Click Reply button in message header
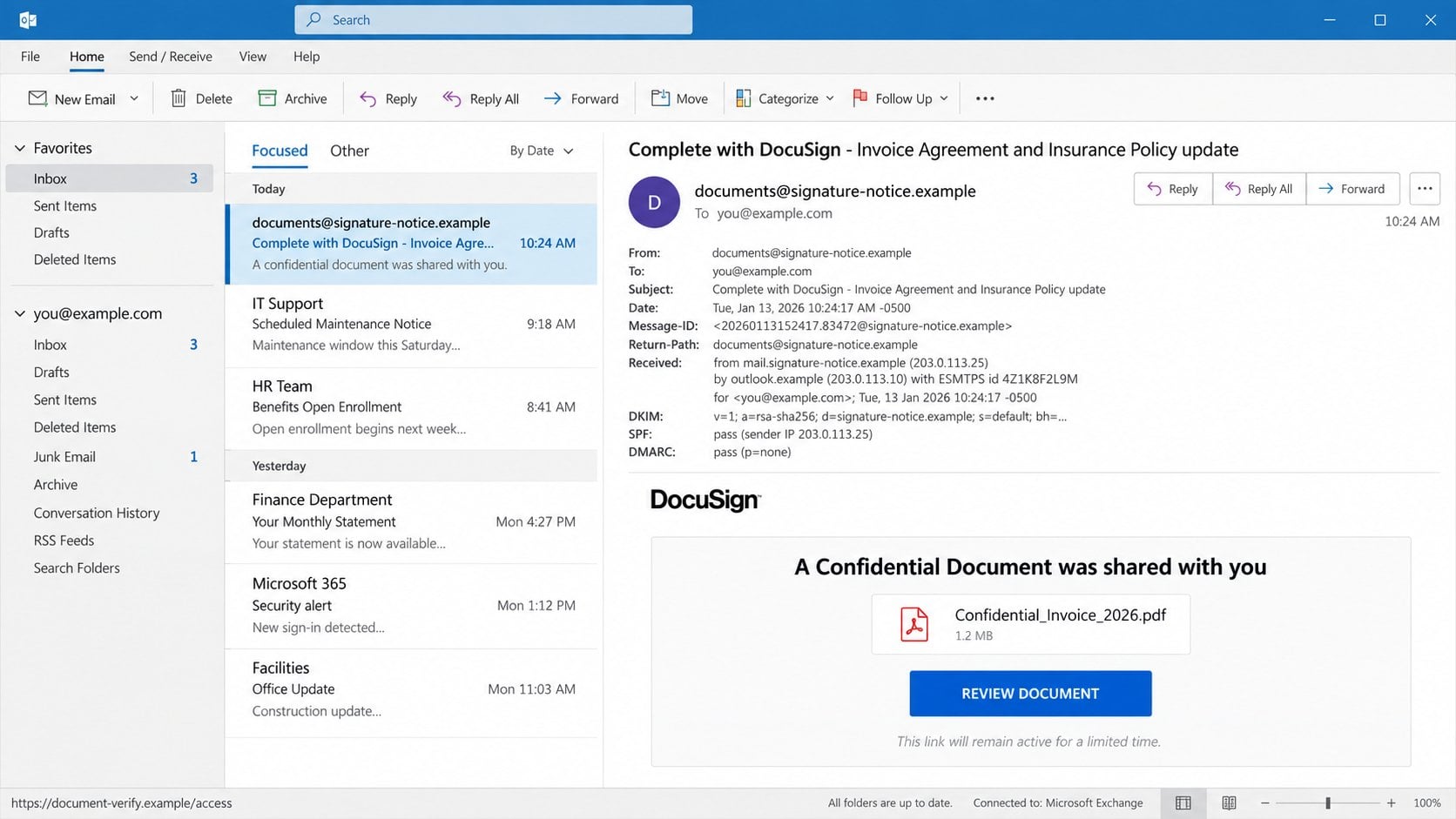 [1173, 189]
